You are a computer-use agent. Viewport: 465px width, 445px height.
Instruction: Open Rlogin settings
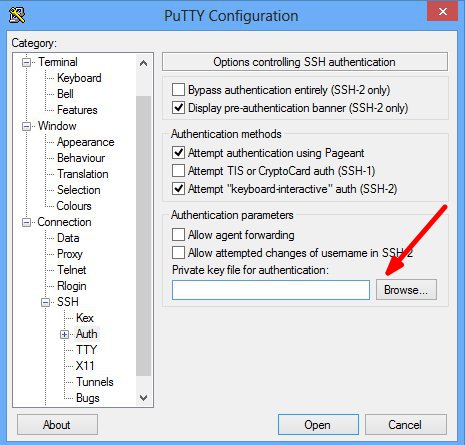pos(72,286)
